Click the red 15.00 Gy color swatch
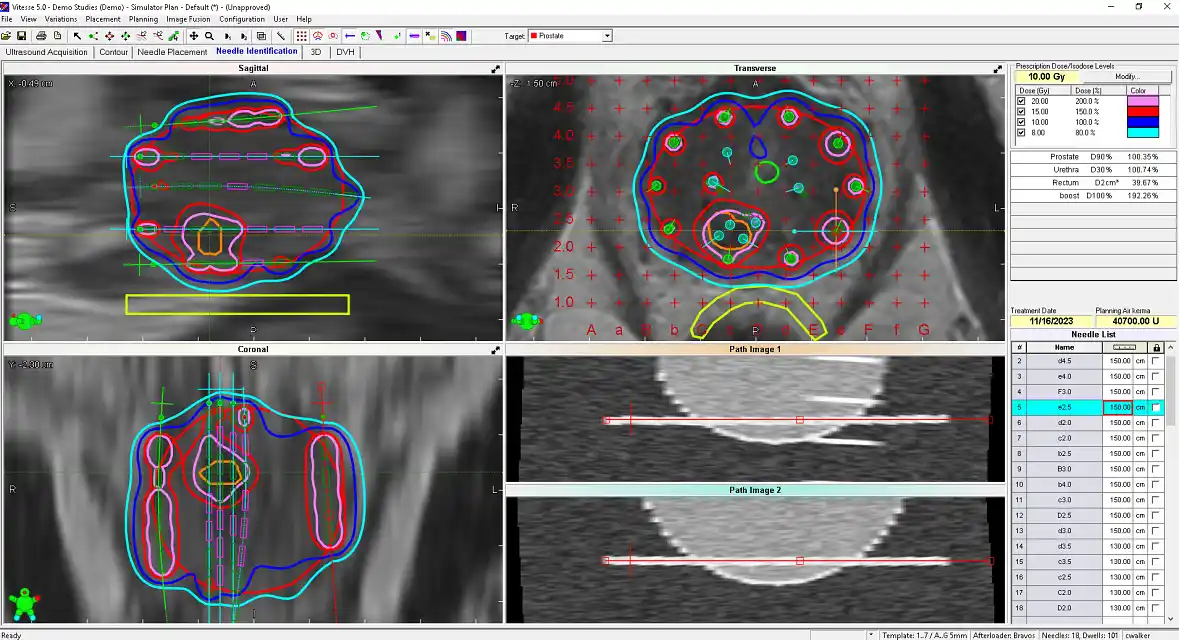Screen dimensions: 1179x640 (1142, 111)
